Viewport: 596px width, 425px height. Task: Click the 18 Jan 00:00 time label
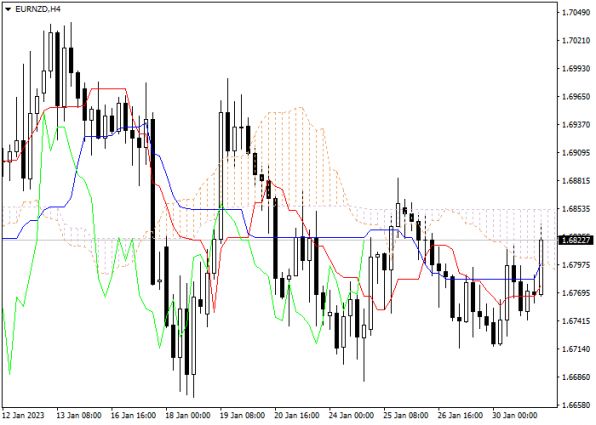point(188,414)
